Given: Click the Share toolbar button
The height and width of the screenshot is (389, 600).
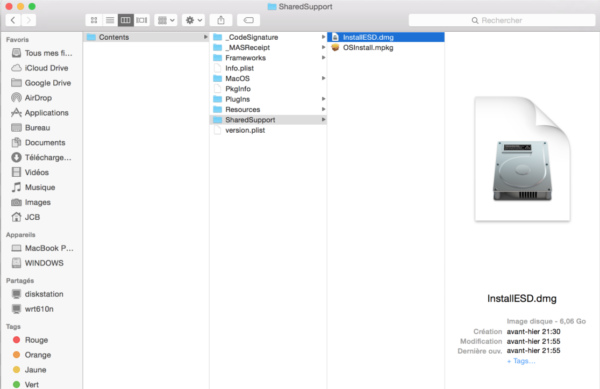Looking at the screenshot, I should (x=221, y=20).
